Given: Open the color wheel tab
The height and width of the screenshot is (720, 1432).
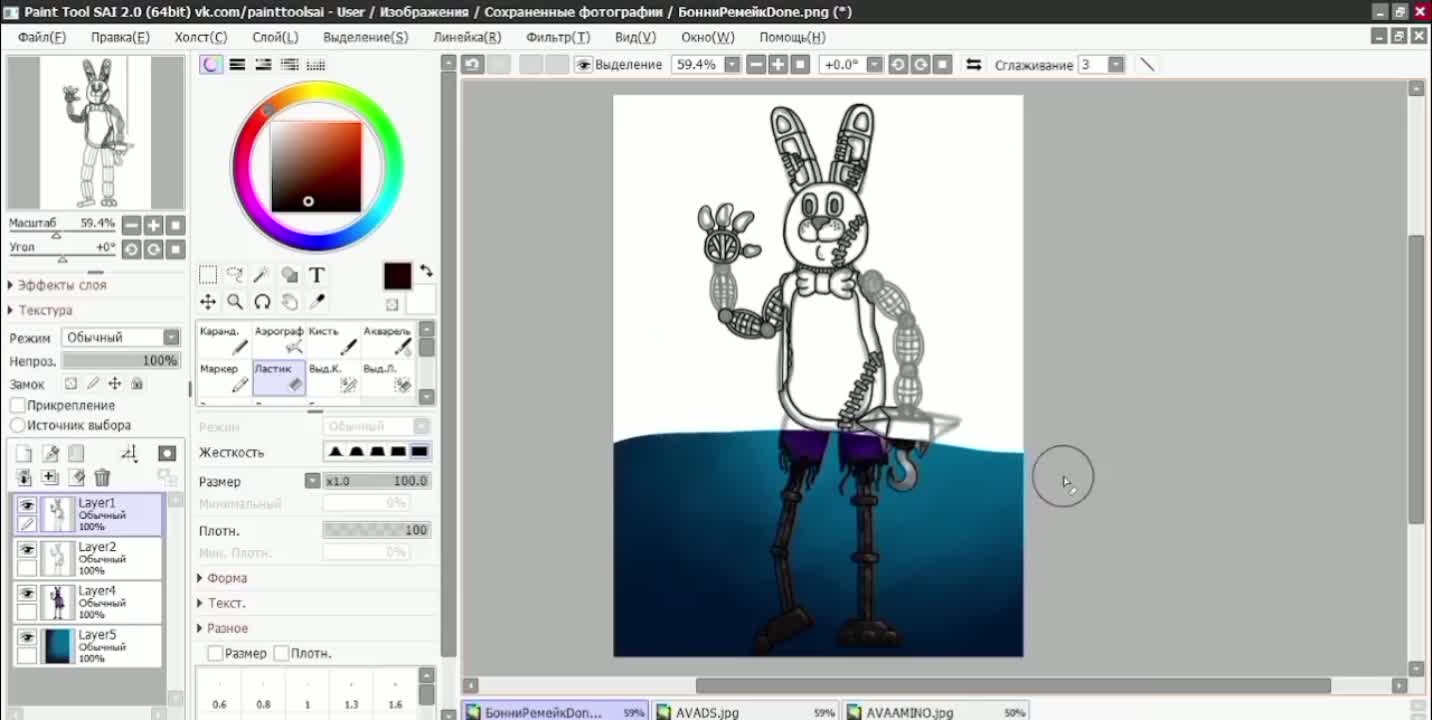Looking at the screenshot, I should (x=211, y=64).
